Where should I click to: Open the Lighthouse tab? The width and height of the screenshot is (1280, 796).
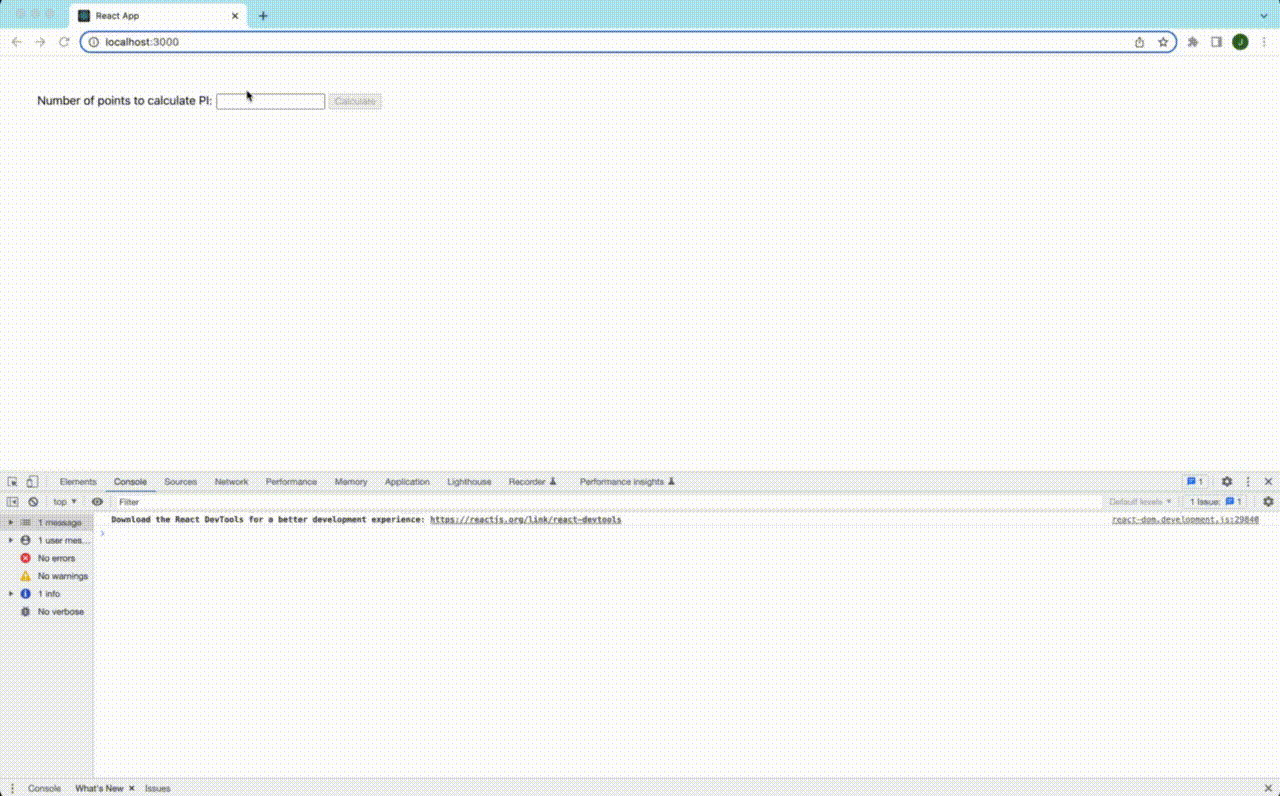pyautogui.click(x=469, y=482)
